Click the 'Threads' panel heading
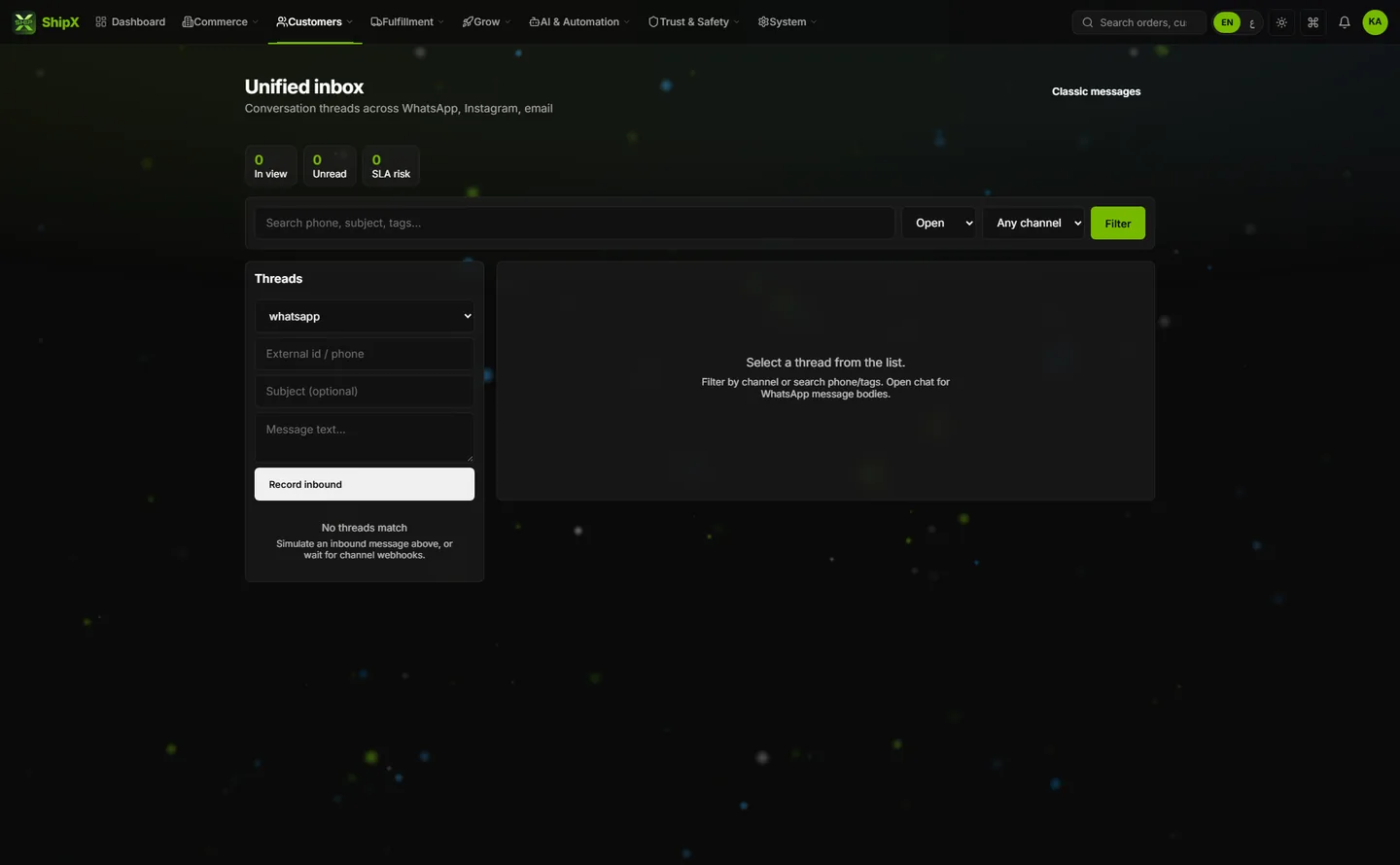The image size is (1400, 865). [x=278, y=279]
